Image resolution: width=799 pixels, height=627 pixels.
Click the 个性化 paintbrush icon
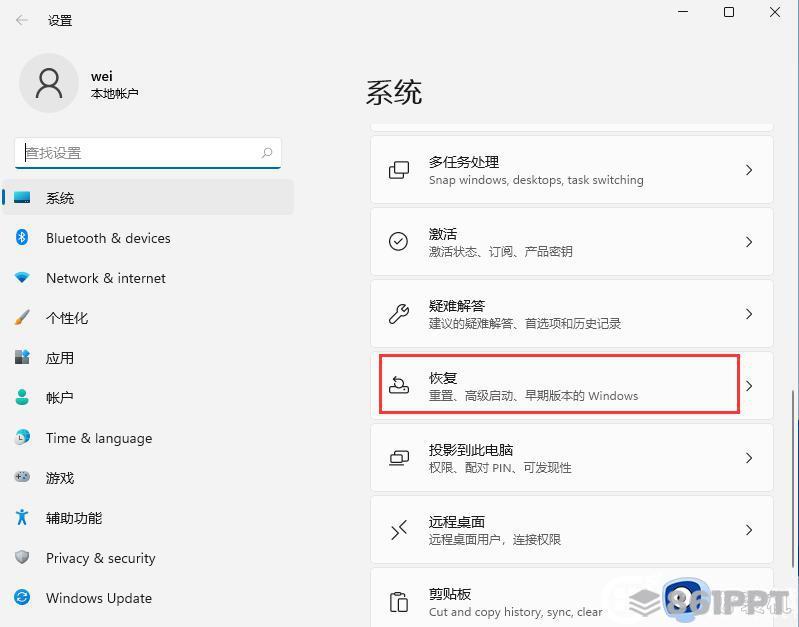[x=22, y=317]
